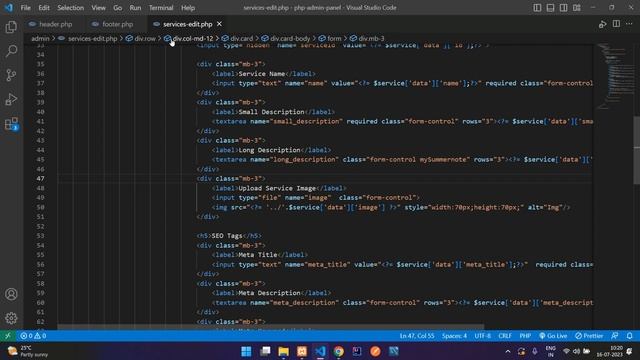Click the feedback icon in status bar
This screenshot has height=360, width=640.
(615, 336)
